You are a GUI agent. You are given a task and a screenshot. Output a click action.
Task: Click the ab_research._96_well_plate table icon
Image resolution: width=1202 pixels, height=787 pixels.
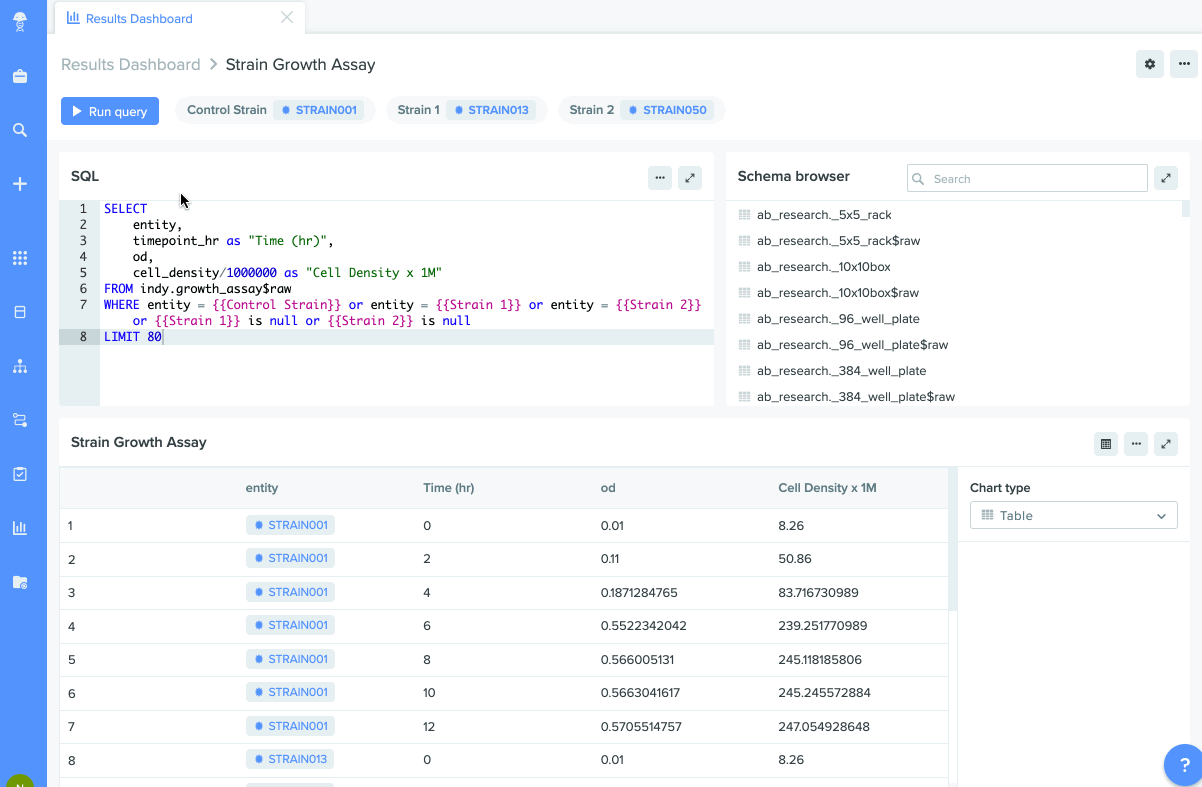(744, 319)
